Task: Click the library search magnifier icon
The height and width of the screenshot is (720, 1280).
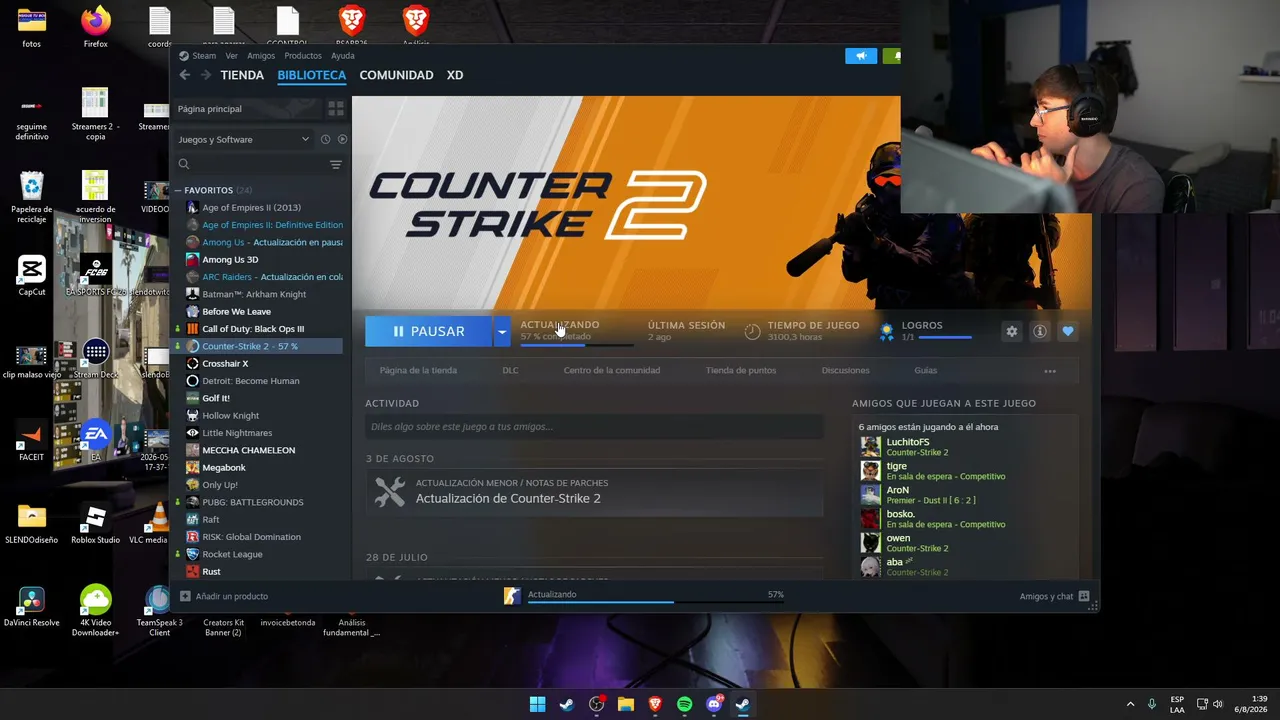Action: (x=184, y=164)
